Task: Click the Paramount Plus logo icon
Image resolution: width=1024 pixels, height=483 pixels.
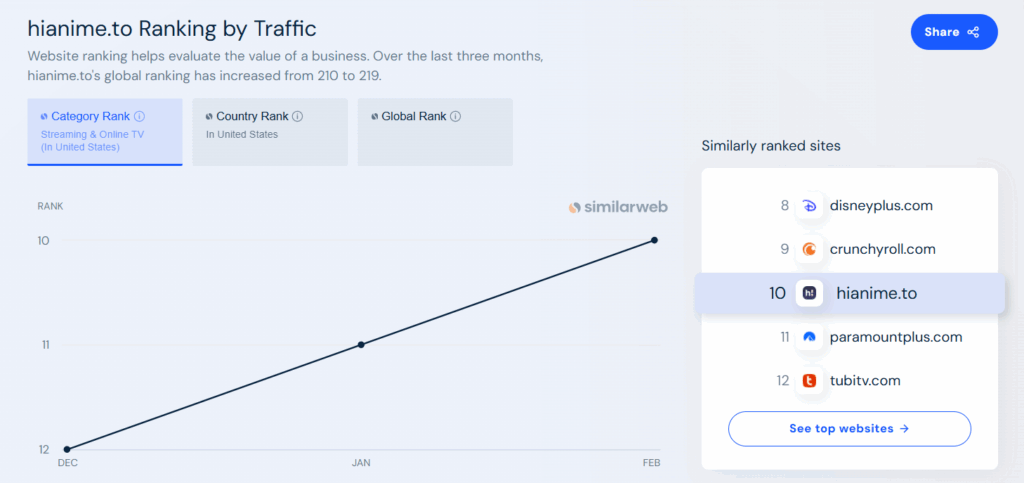Action: tap(810, 337)
